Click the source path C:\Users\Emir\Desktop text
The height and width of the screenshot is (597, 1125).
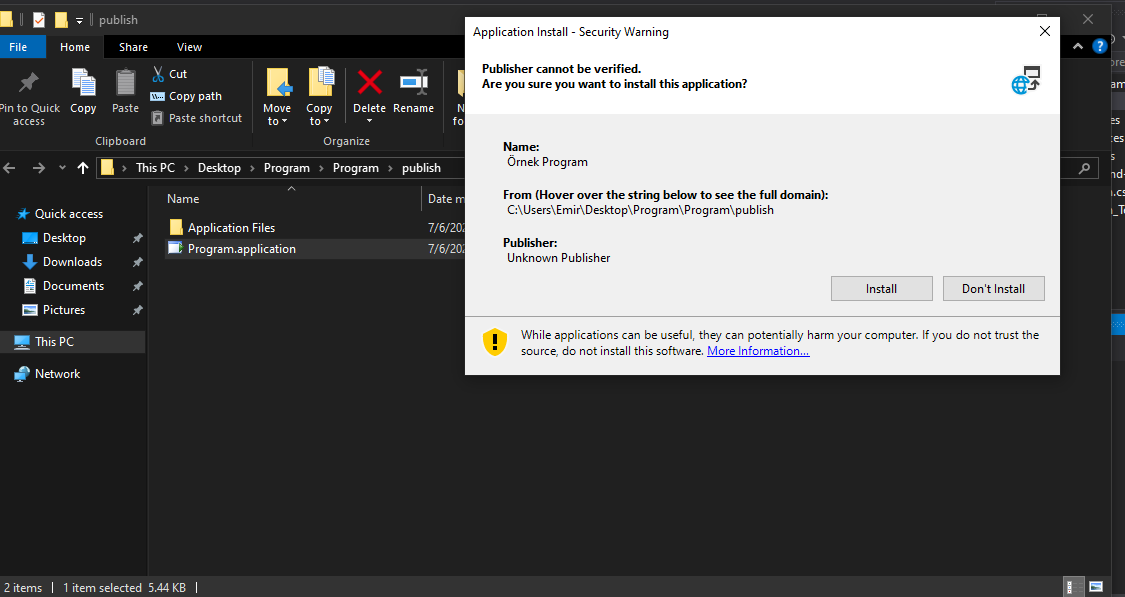(x=640, y=210)
